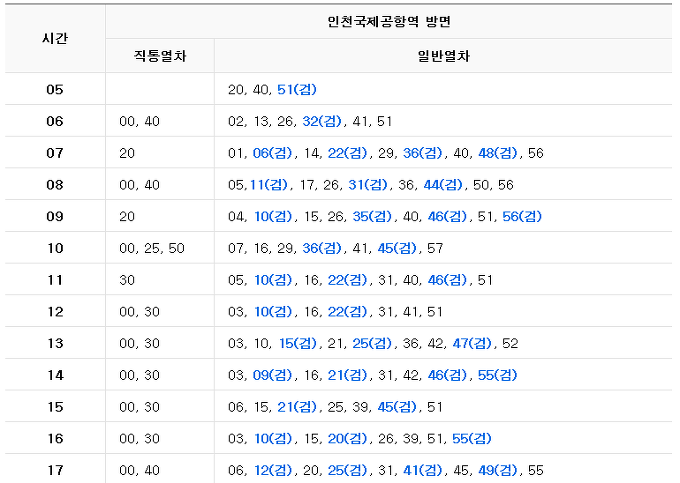Select hour cell 14

[55, 375]
